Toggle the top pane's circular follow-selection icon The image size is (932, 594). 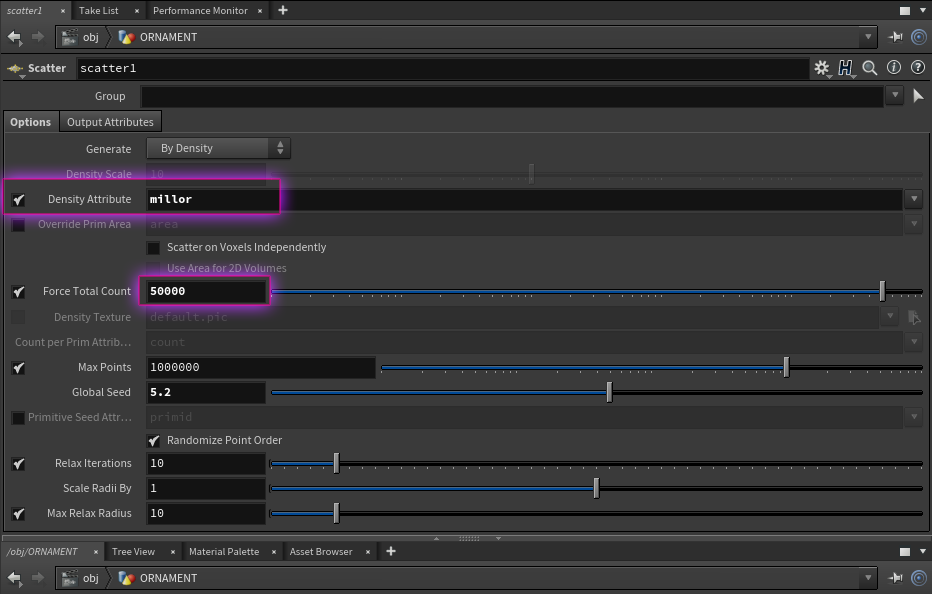(919, 37)
